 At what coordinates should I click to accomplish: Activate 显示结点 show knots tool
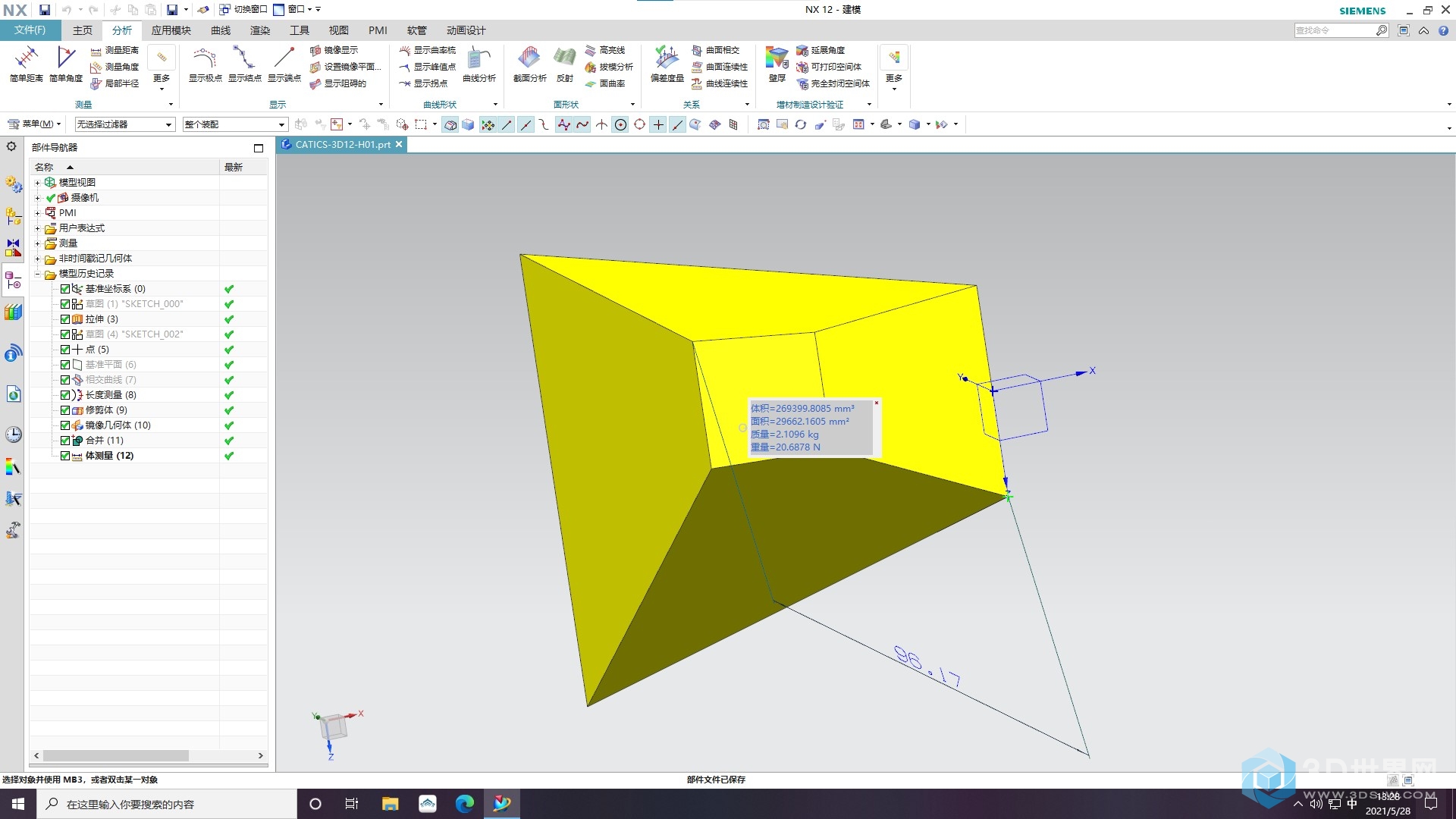(x=244, y=64)
